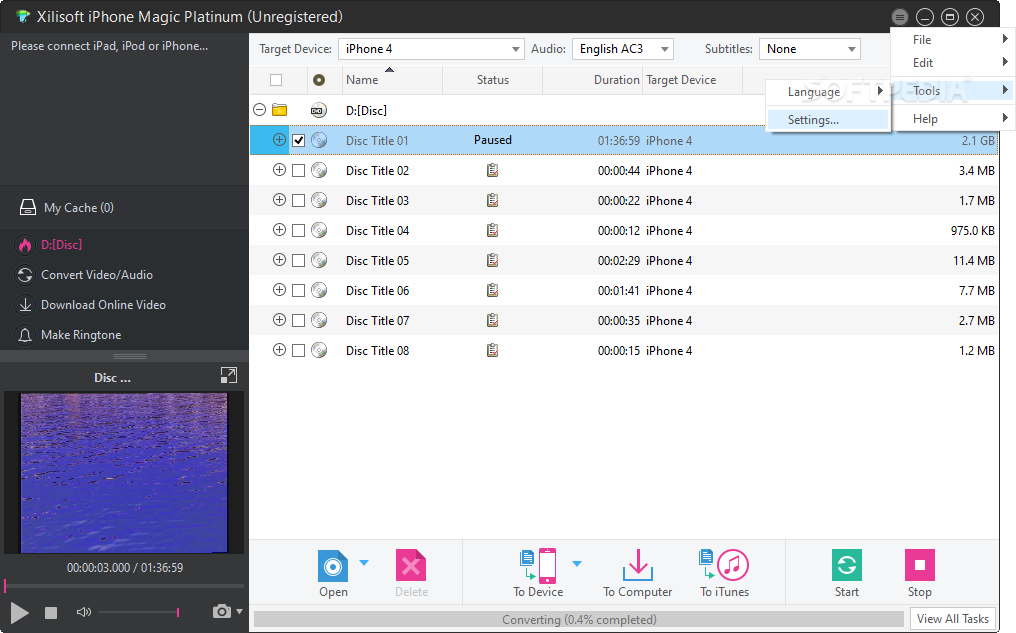Sort by the Status column header
The width and height of the screenshot is (1016, 633).
coord(492,80)
